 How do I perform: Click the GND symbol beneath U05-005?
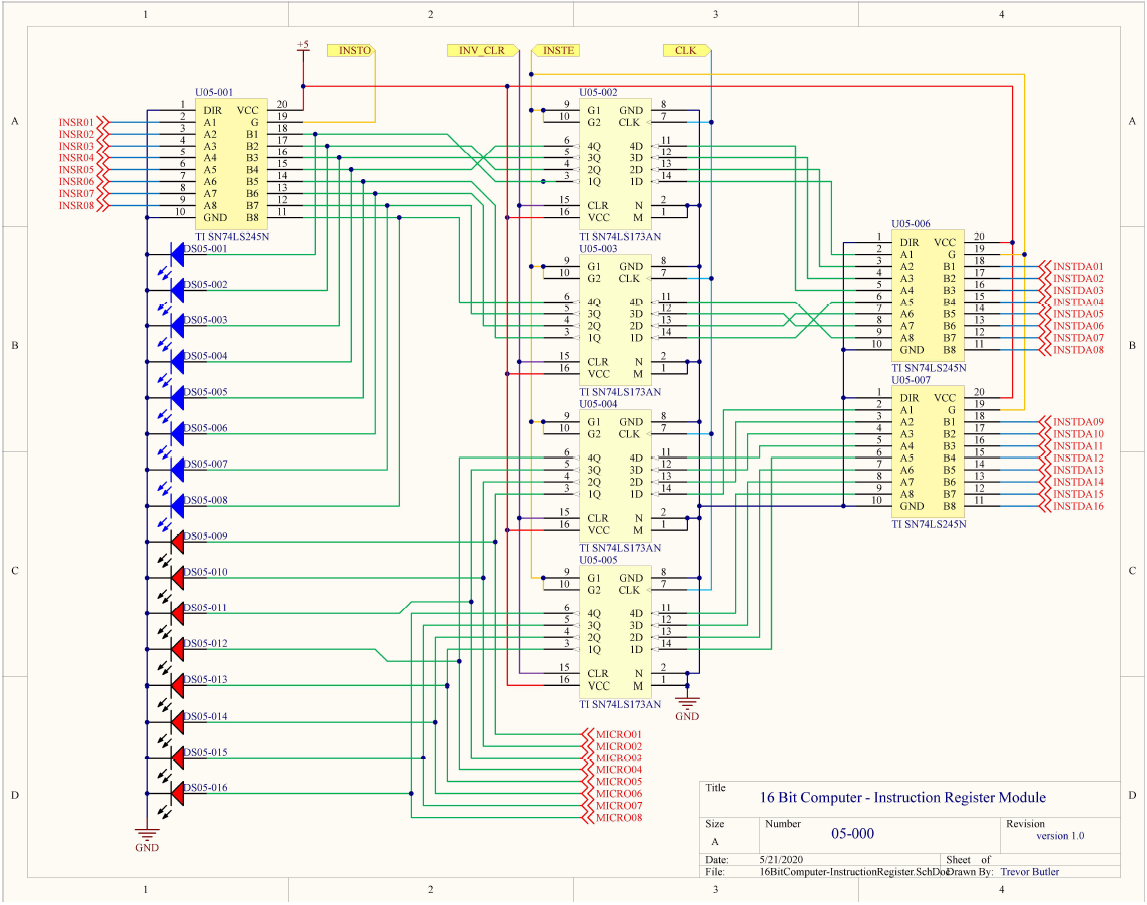(687, 704)
